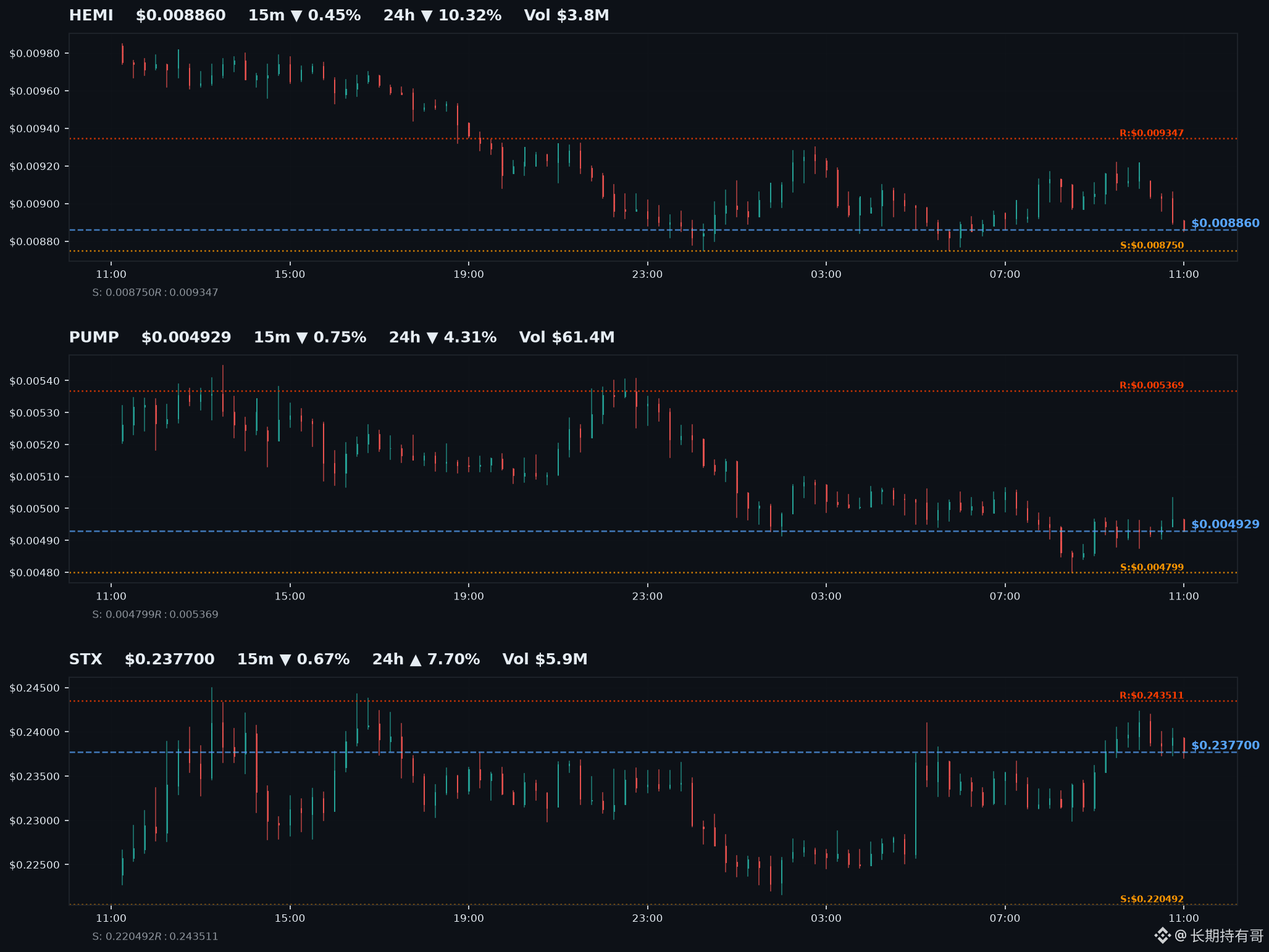Select HEMI's 24h change of 10.32%
The width and height of the screenshot is (1269, 952).
pos(442,15)
